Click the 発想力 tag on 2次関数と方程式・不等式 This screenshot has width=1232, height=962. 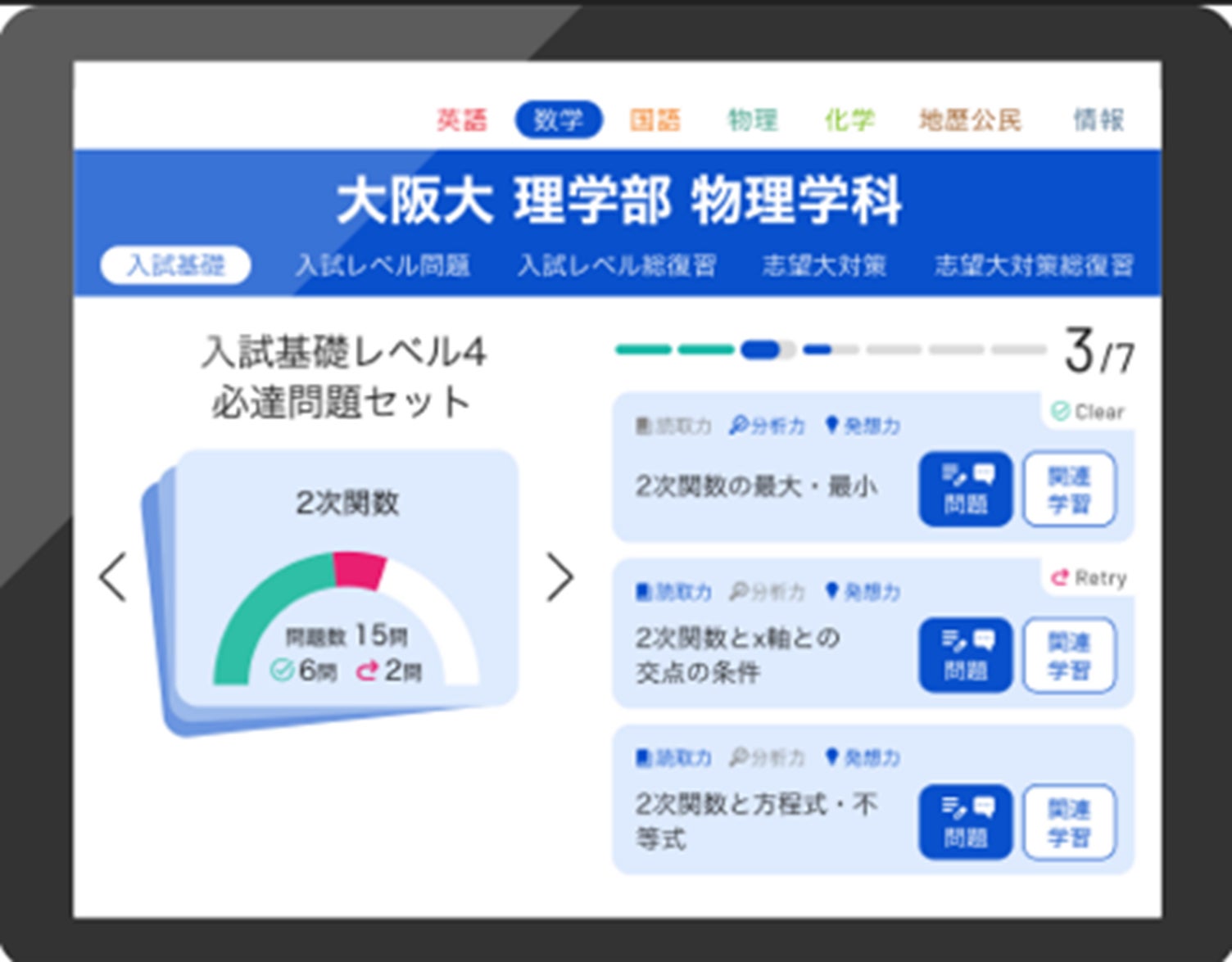click(863, 758)
